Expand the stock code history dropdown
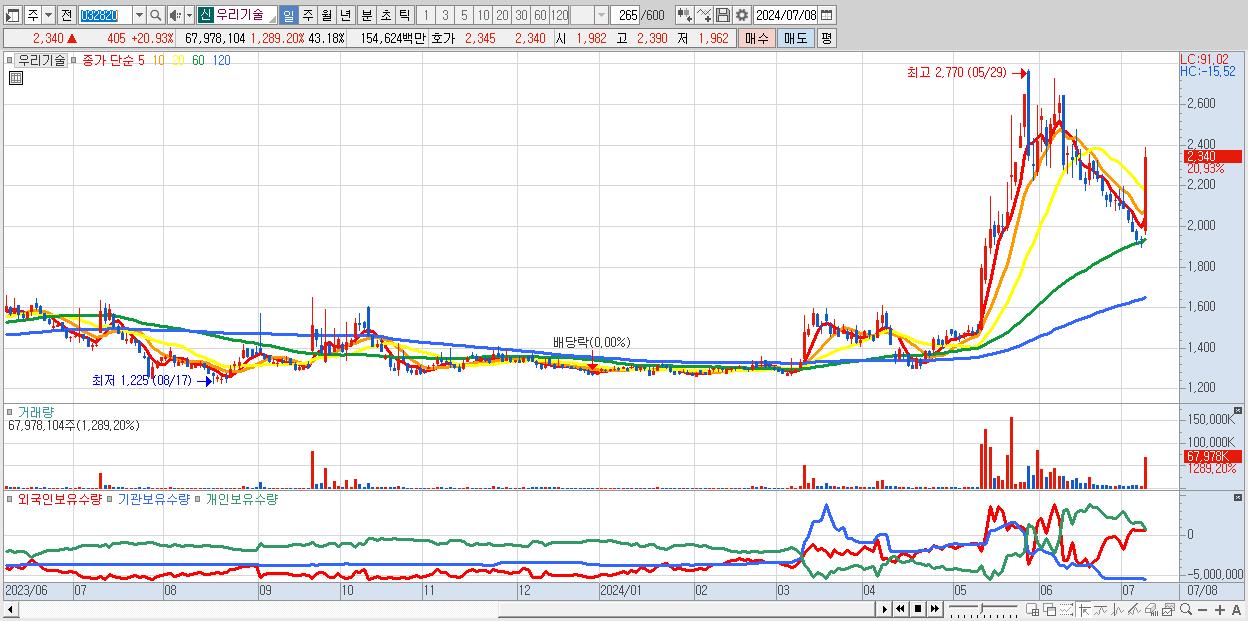Image resolution: width=1248 pixels, height=621 pixels. click(x=139, y=15)
